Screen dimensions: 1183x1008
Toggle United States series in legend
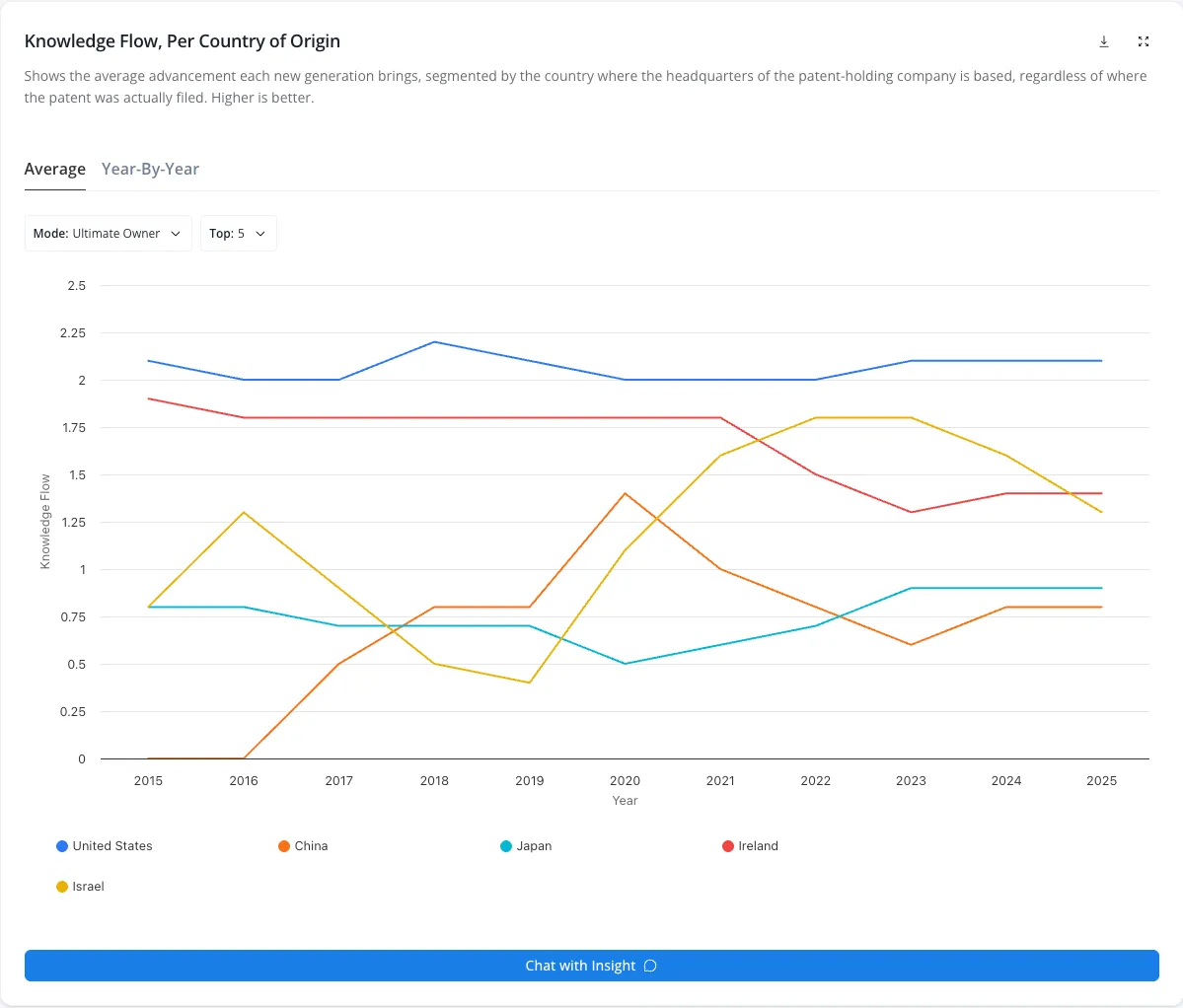click(x=105, y=846)
